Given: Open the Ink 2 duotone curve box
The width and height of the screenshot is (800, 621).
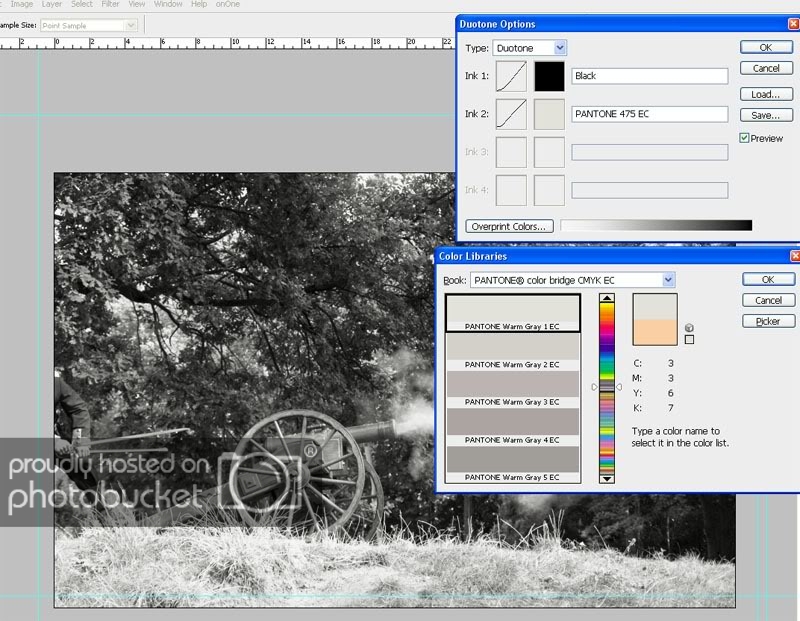Looking at the screenshot, I should [x=512, y=114].
